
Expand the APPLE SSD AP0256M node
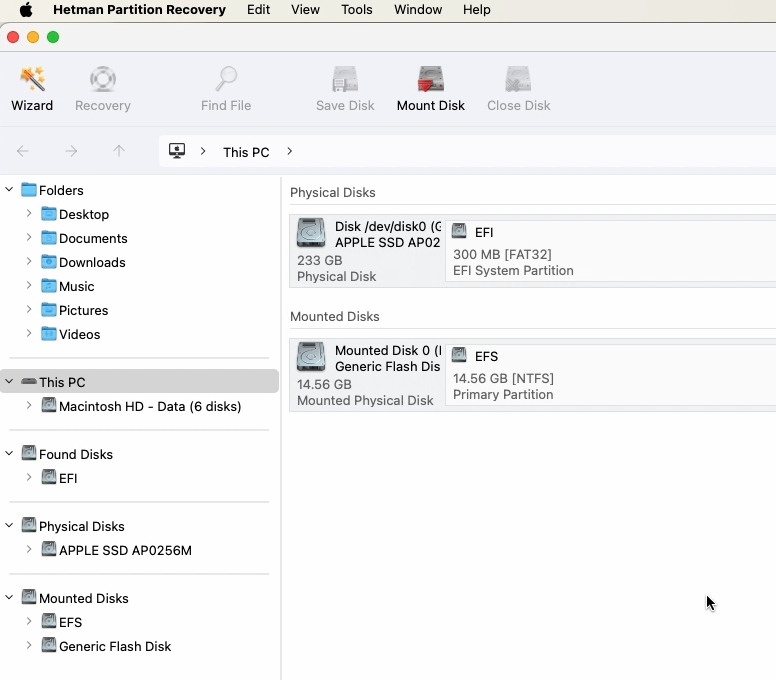[x=29, y=549]
